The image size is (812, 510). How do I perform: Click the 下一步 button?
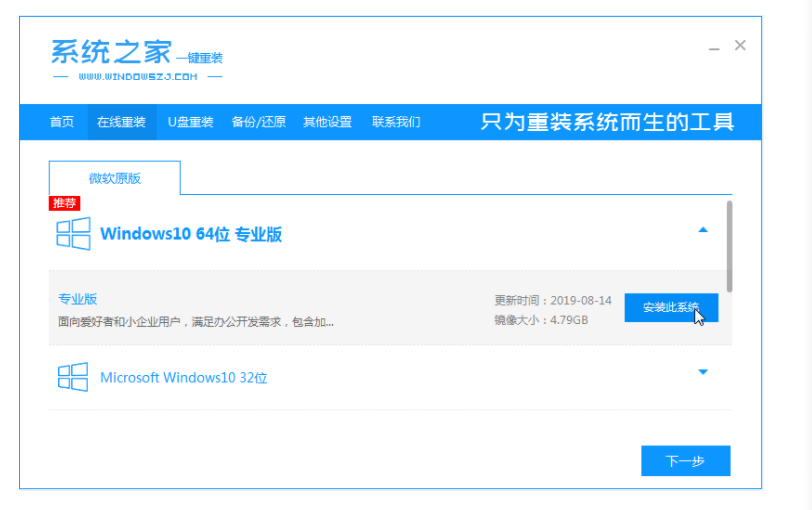click(x=685, y=461)
